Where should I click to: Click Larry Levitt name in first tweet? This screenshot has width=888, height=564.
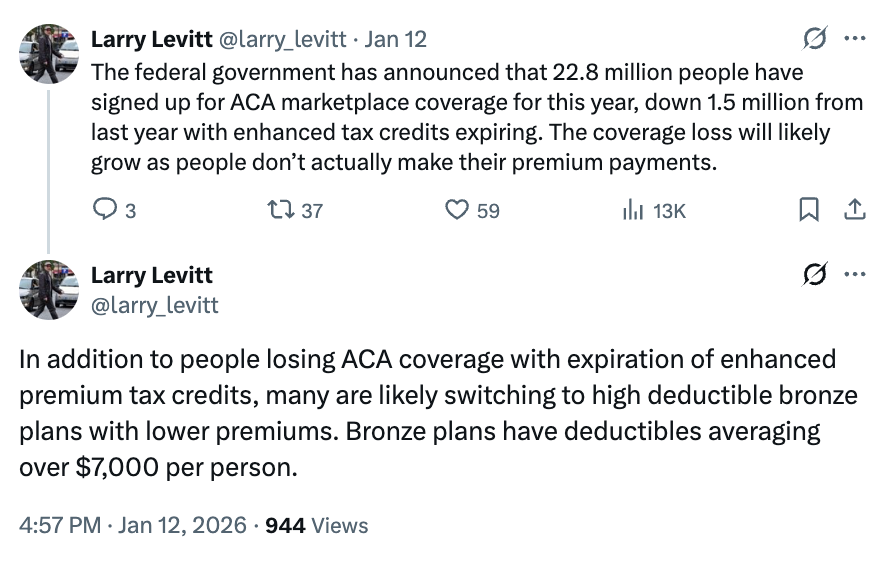pyautogui.click(x=150, y=39)
